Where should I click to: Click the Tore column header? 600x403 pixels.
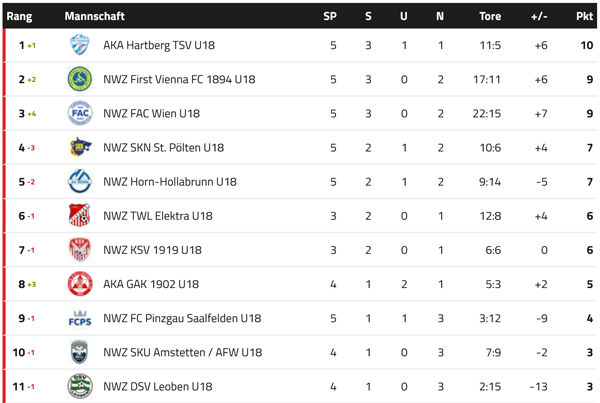click(x=490, y=16)
